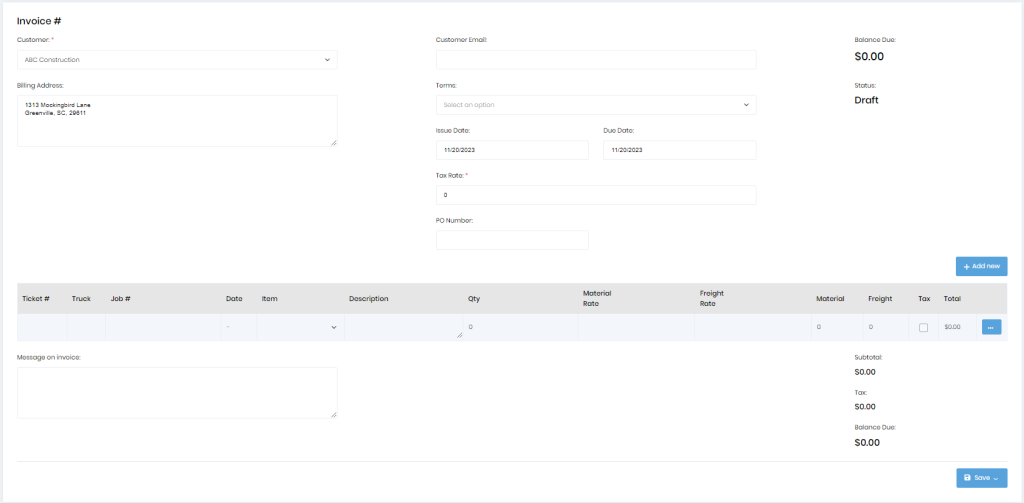Screen dimensions: 1024x503
Task: Click the Due Date field
Action: coord(679,150)
